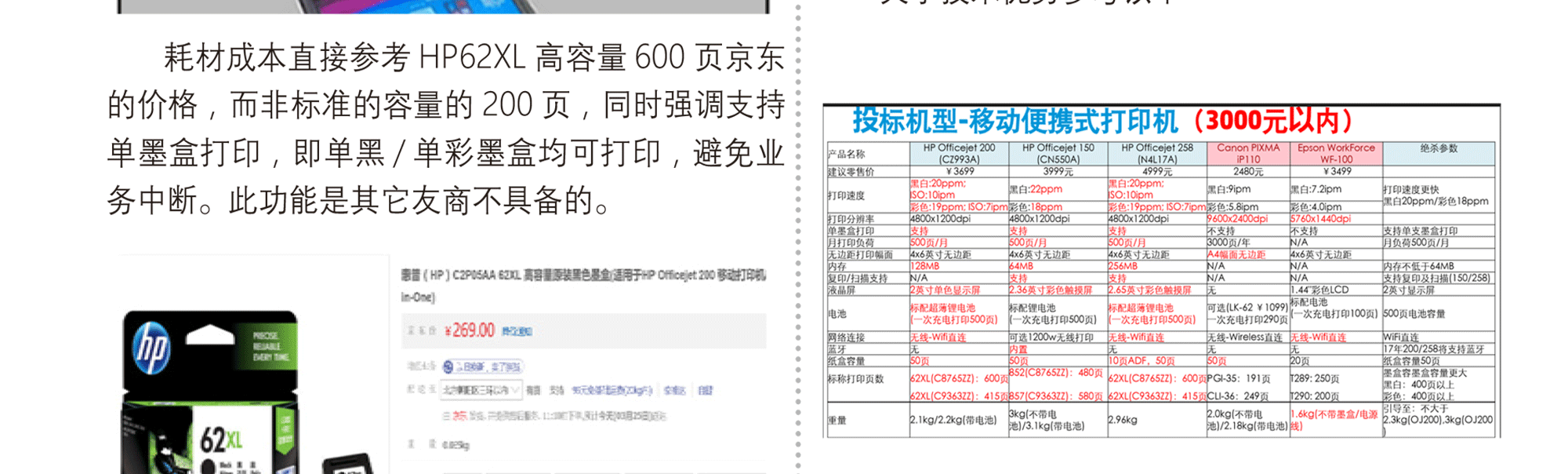The width and height of the screenshot is (1568, 474).
Task: Select the HP Officejet 150 (CN550A) column header
Action: pos(1058,153)
